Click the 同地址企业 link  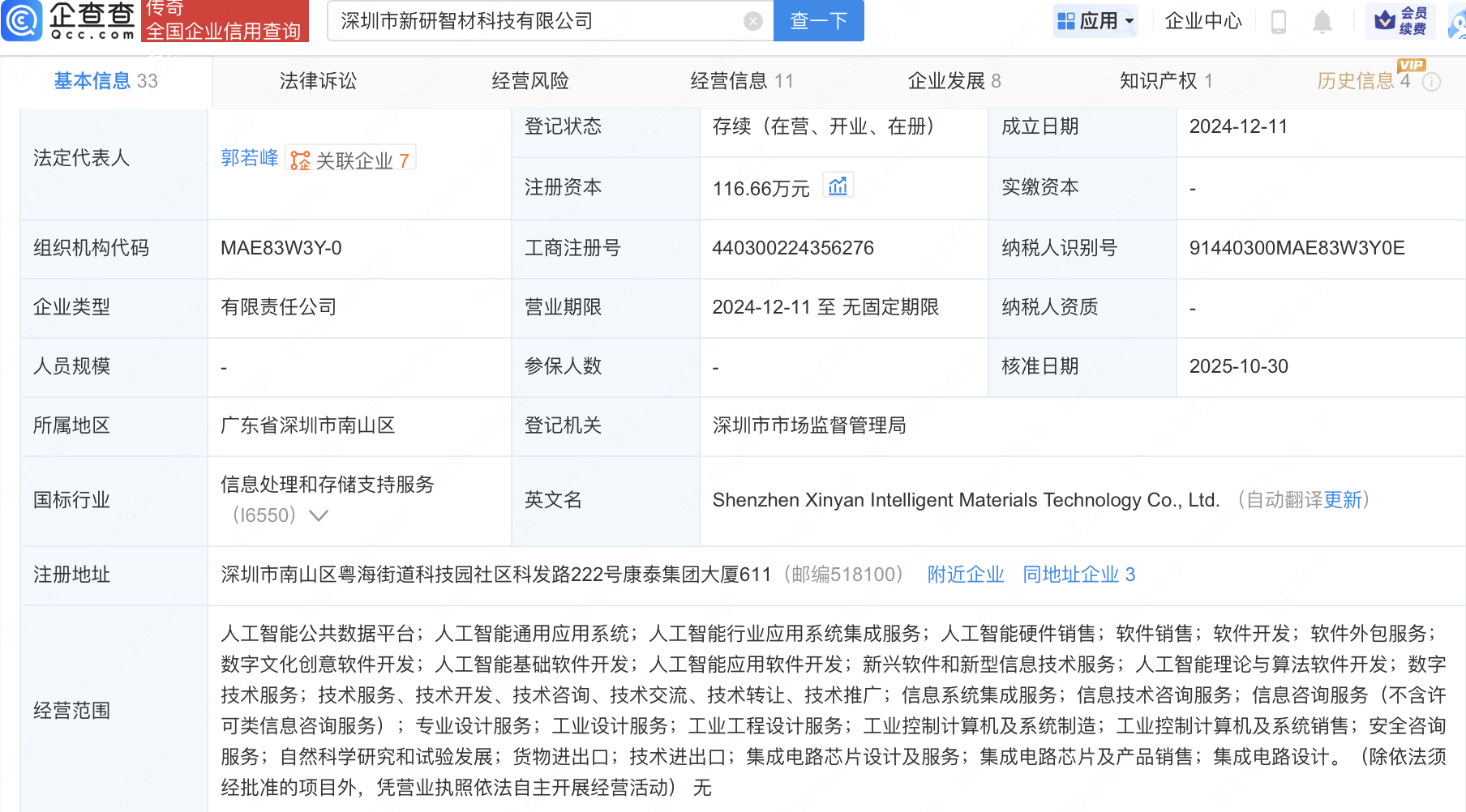(x=1078, y=575)
